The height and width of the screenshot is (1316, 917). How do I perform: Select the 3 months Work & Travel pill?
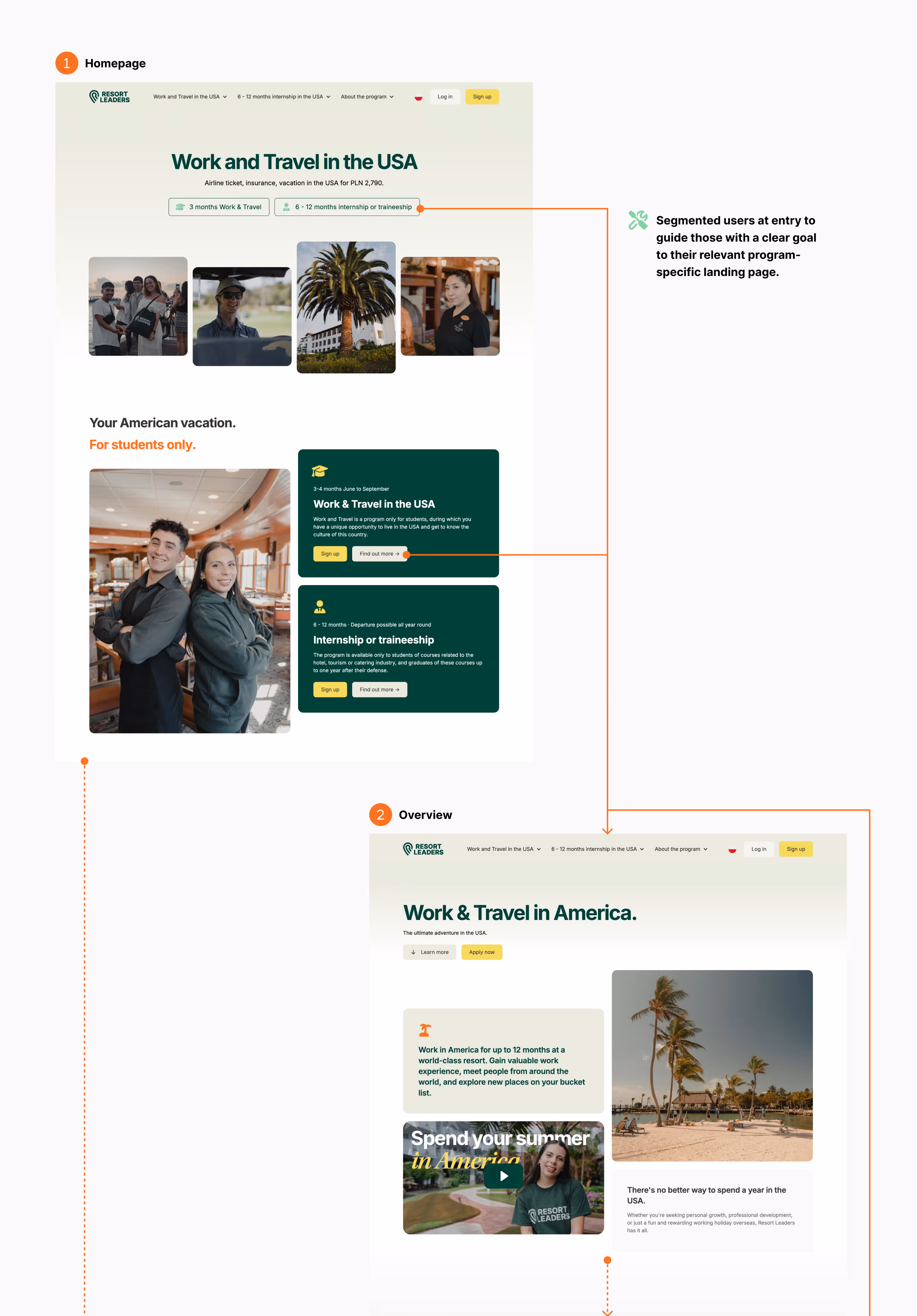[219, 207]
